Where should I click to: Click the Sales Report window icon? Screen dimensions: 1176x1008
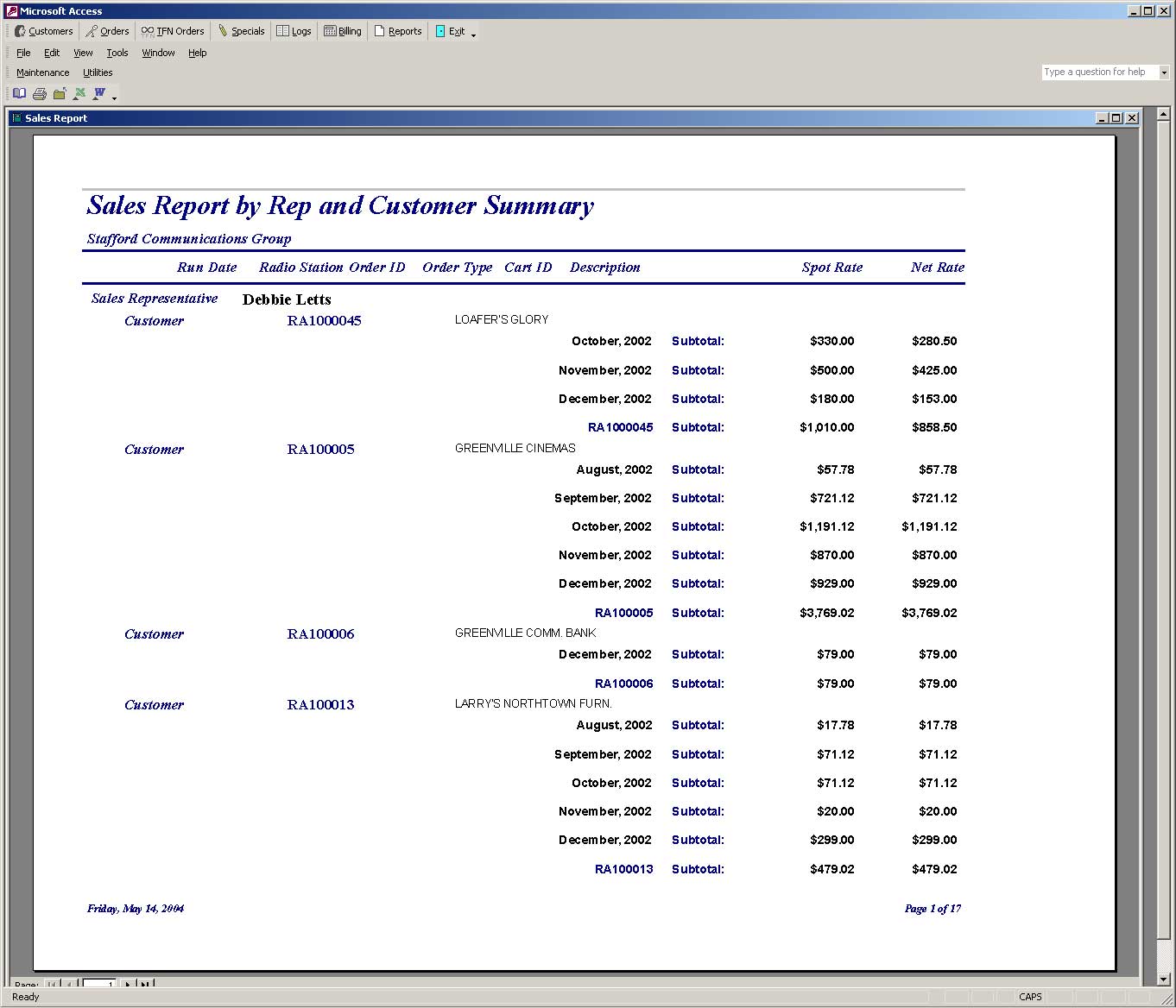[16, 118]
